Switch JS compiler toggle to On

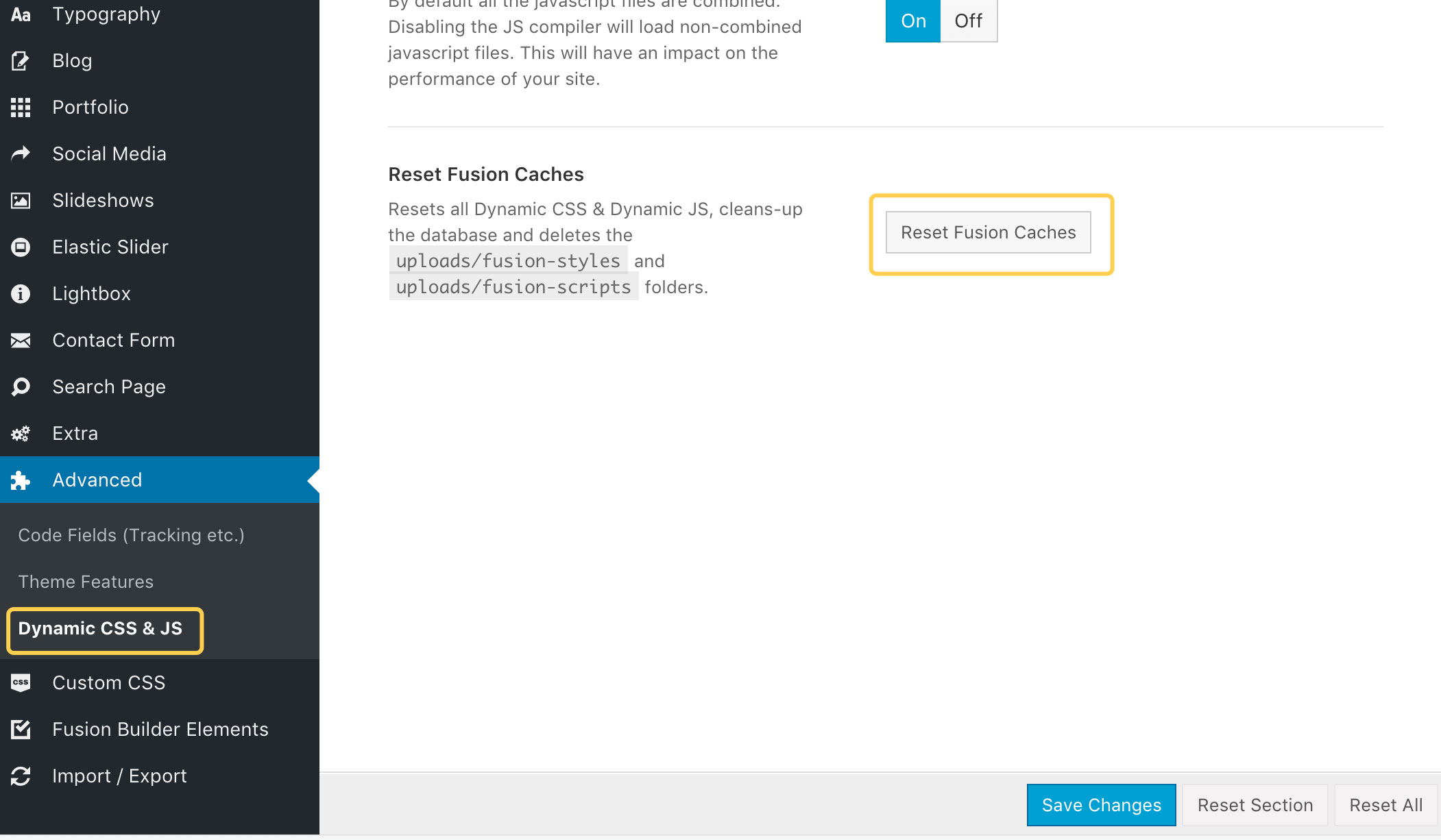pos(913,21)
